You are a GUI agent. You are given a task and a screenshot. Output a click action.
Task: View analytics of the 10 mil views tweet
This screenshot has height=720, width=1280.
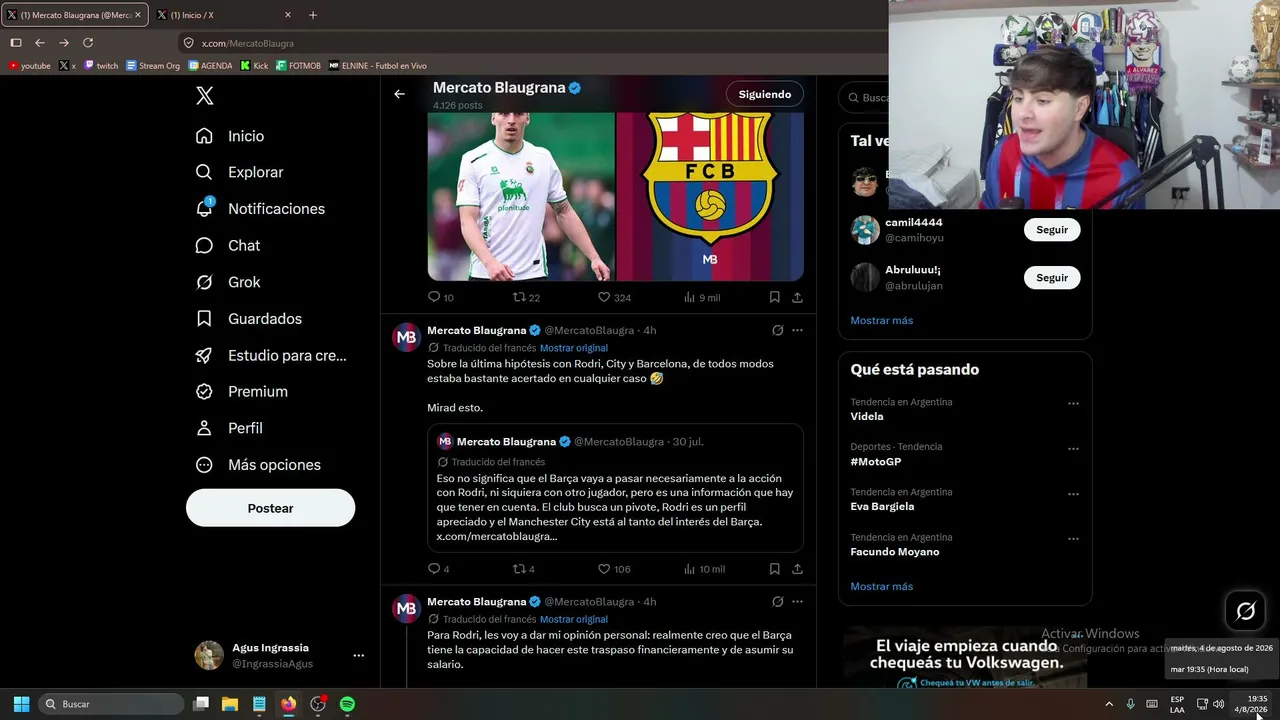point(704,569)
